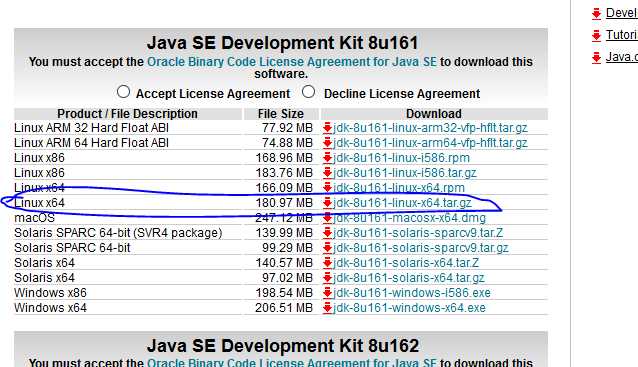This screenshot has width=638, height=367.
Task: Download jdk-8u161-solaris-x64.tar.gz link
Action: 409,278
